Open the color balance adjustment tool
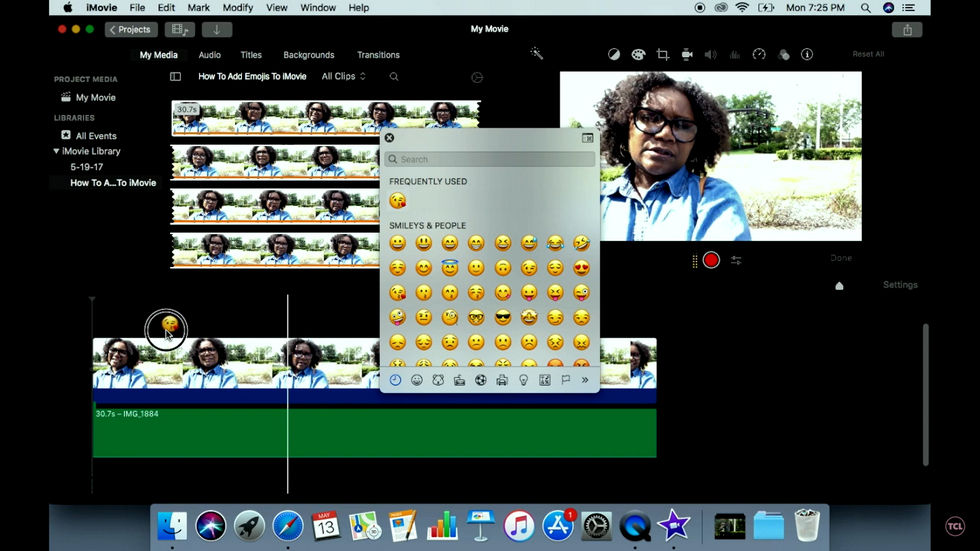980x551 pixels. coord(614,54)
